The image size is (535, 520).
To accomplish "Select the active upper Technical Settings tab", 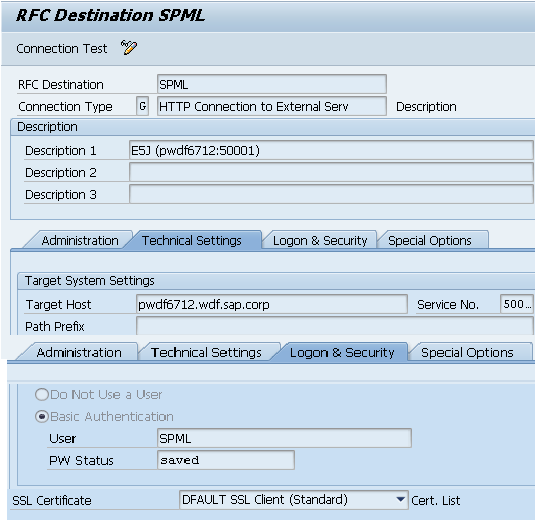I will pos(192,241).
